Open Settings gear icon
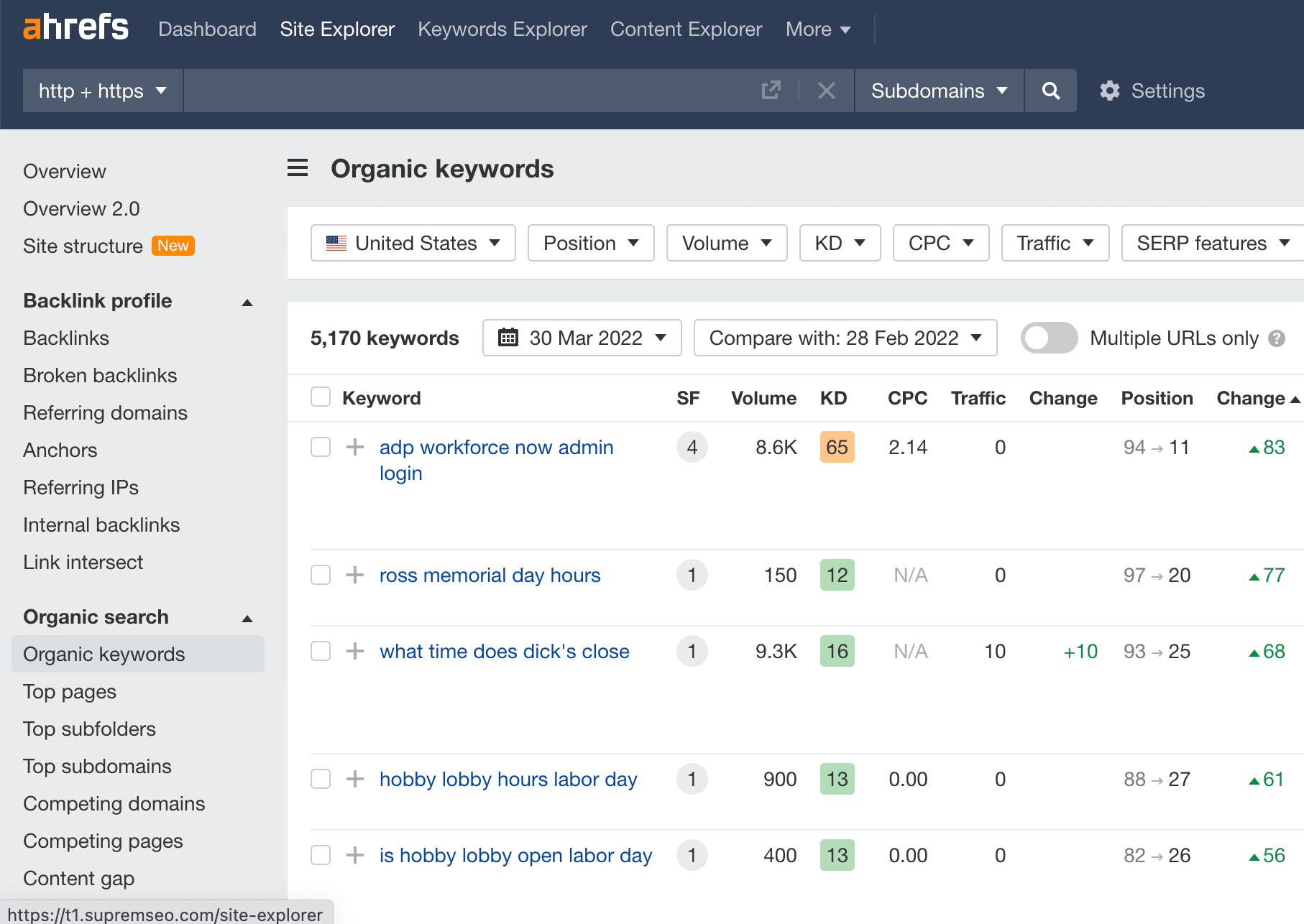1304x924 pixels. (x=1110, y=91)
